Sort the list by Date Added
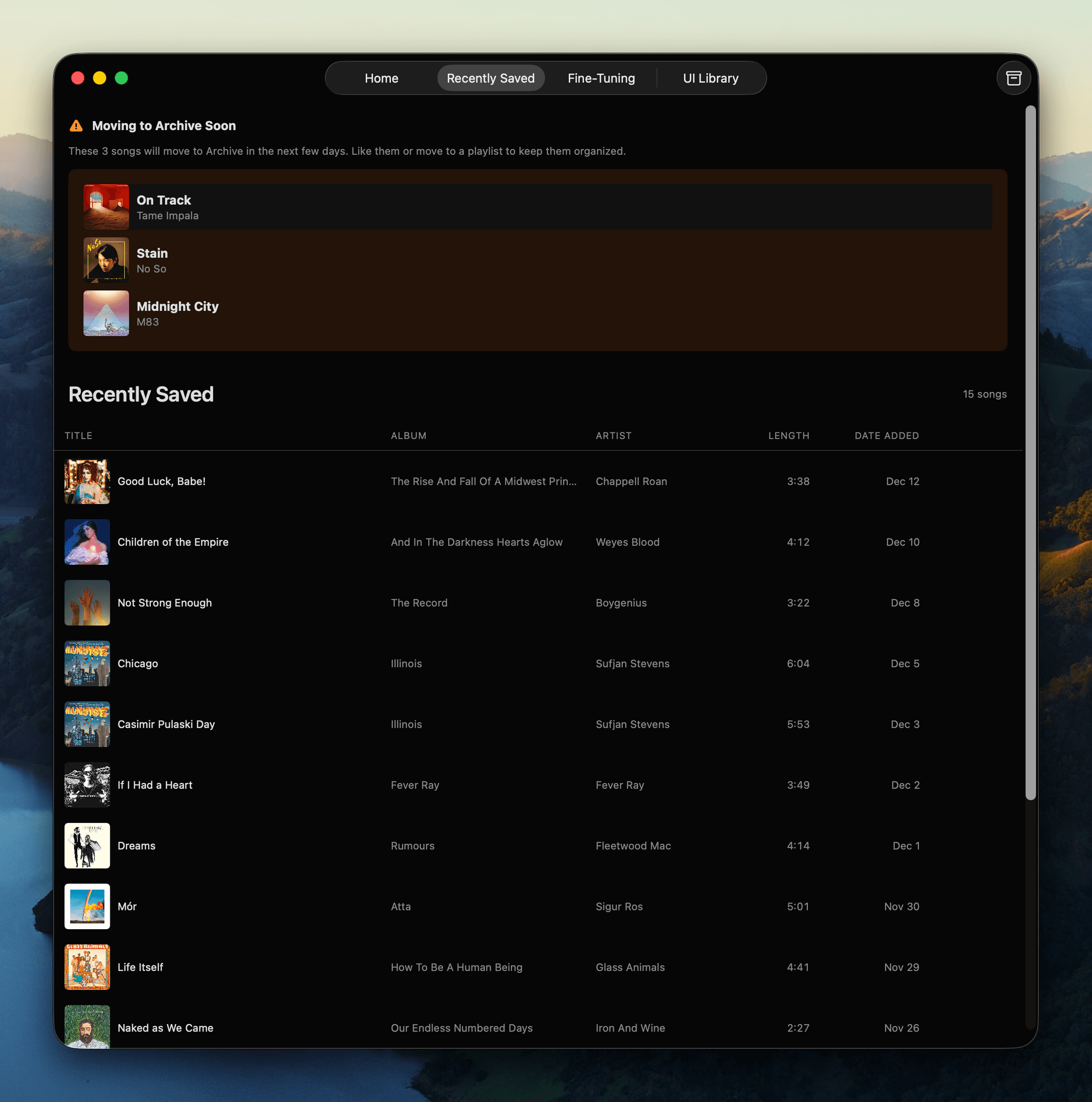Image resolution: width=1092 pixels, height=1102 pixels. tap(886, 435)
